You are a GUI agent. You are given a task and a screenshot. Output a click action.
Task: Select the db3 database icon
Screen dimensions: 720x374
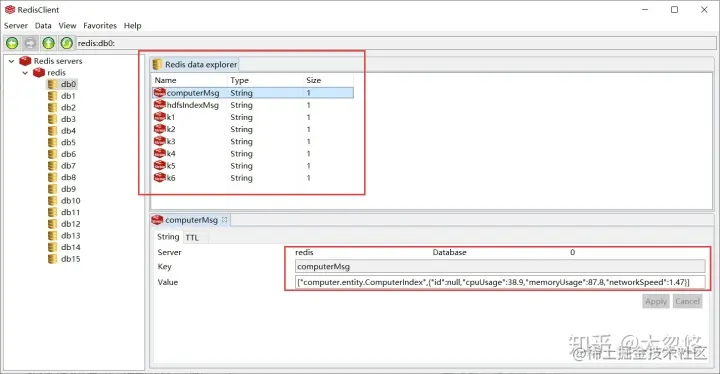52,119
